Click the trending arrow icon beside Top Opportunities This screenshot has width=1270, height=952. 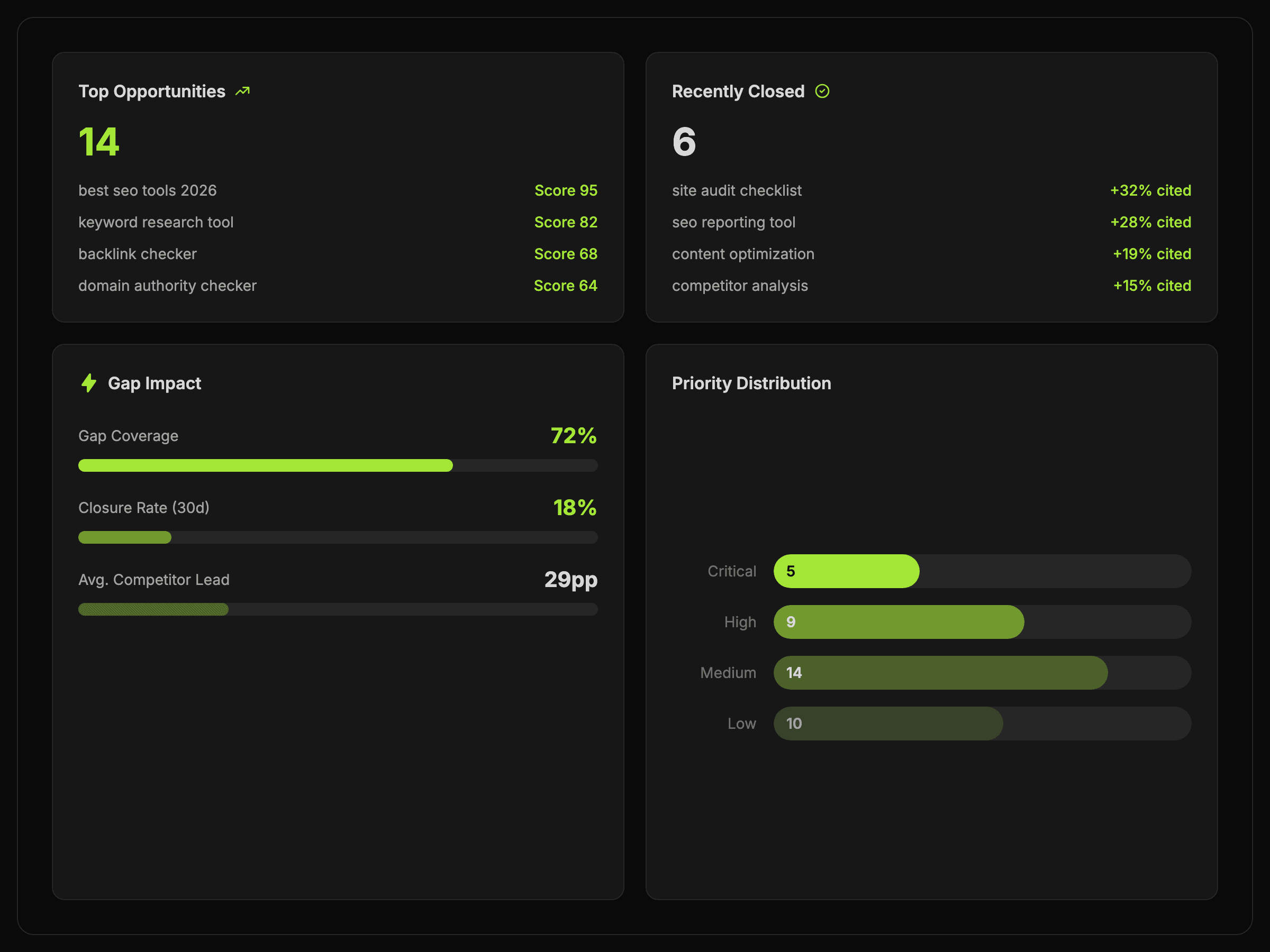pos(242,91)
